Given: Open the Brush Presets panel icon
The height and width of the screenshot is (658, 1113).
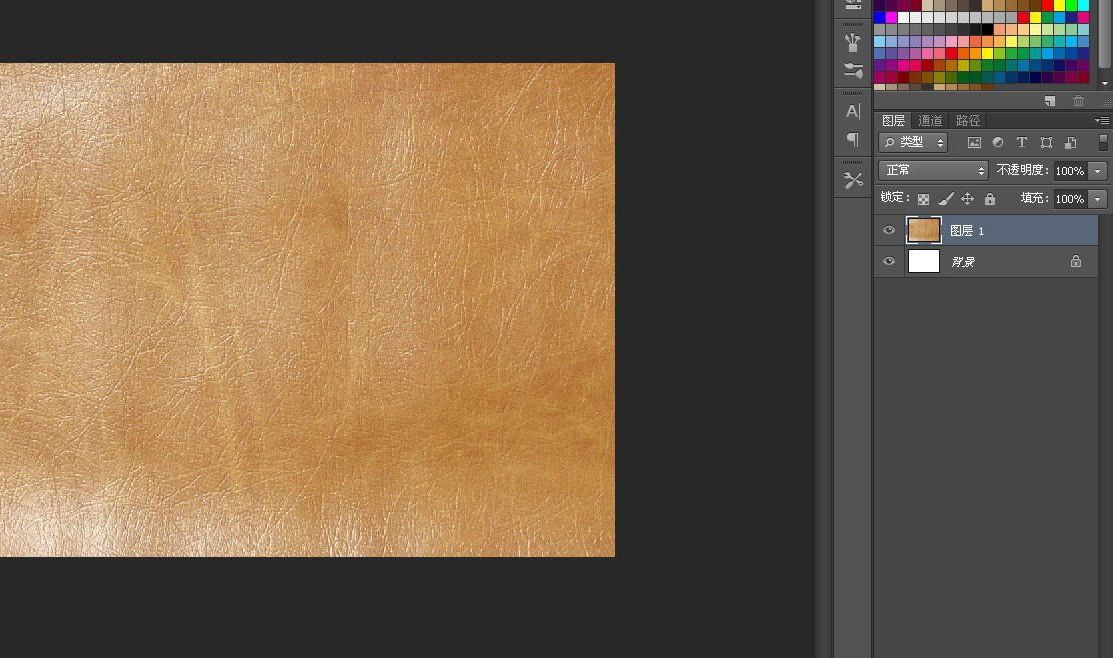Looking at the screenshot, I should [852, 70].
